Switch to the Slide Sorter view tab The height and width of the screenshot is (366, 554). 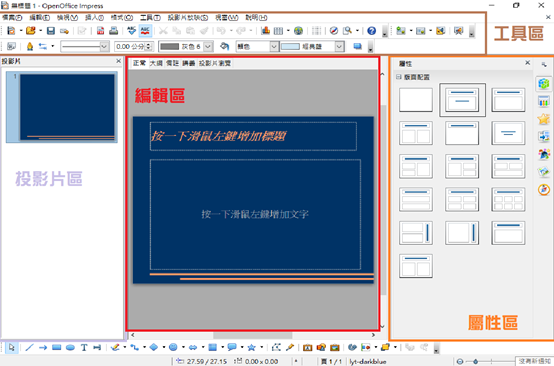point(214,63)
